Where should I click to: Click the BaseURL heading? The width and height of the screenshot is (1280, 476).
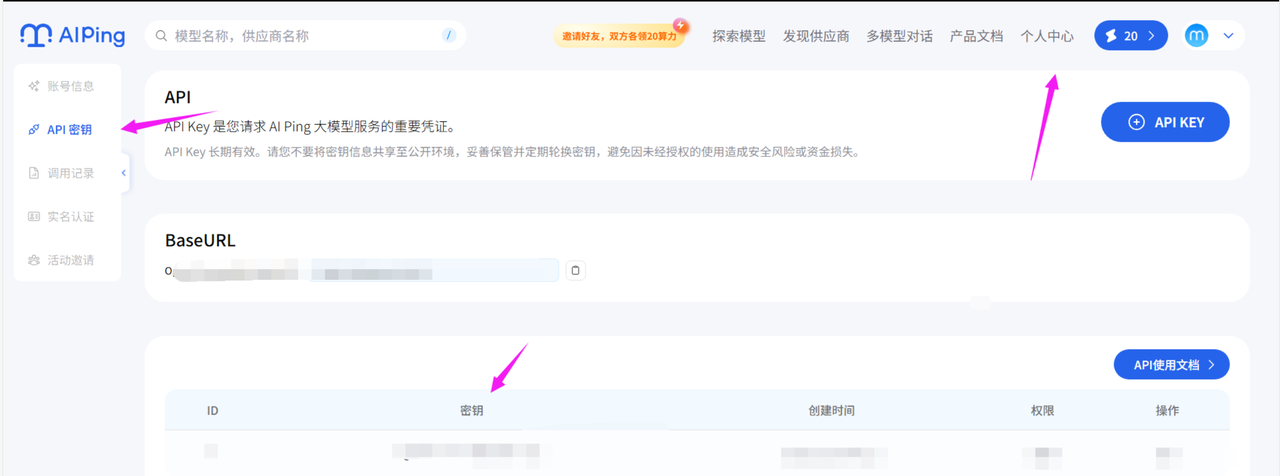pyautogui.click(x=200, y=241)
